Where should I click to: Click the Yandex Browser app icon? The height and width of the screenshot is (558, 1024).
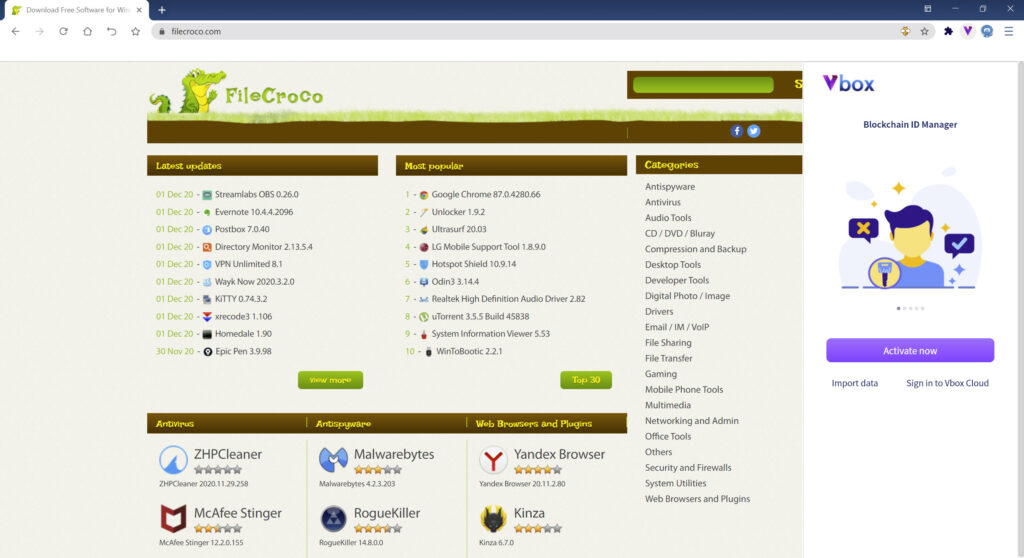[x=493, y=460]
